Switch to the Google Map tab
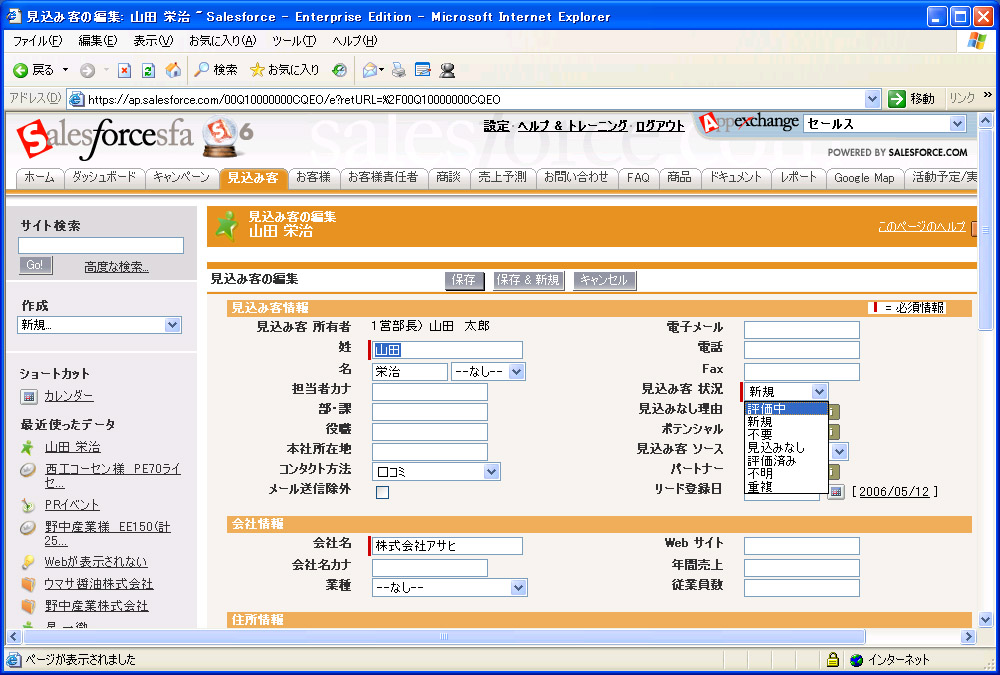1000x675 pixels. click(864, 178)
